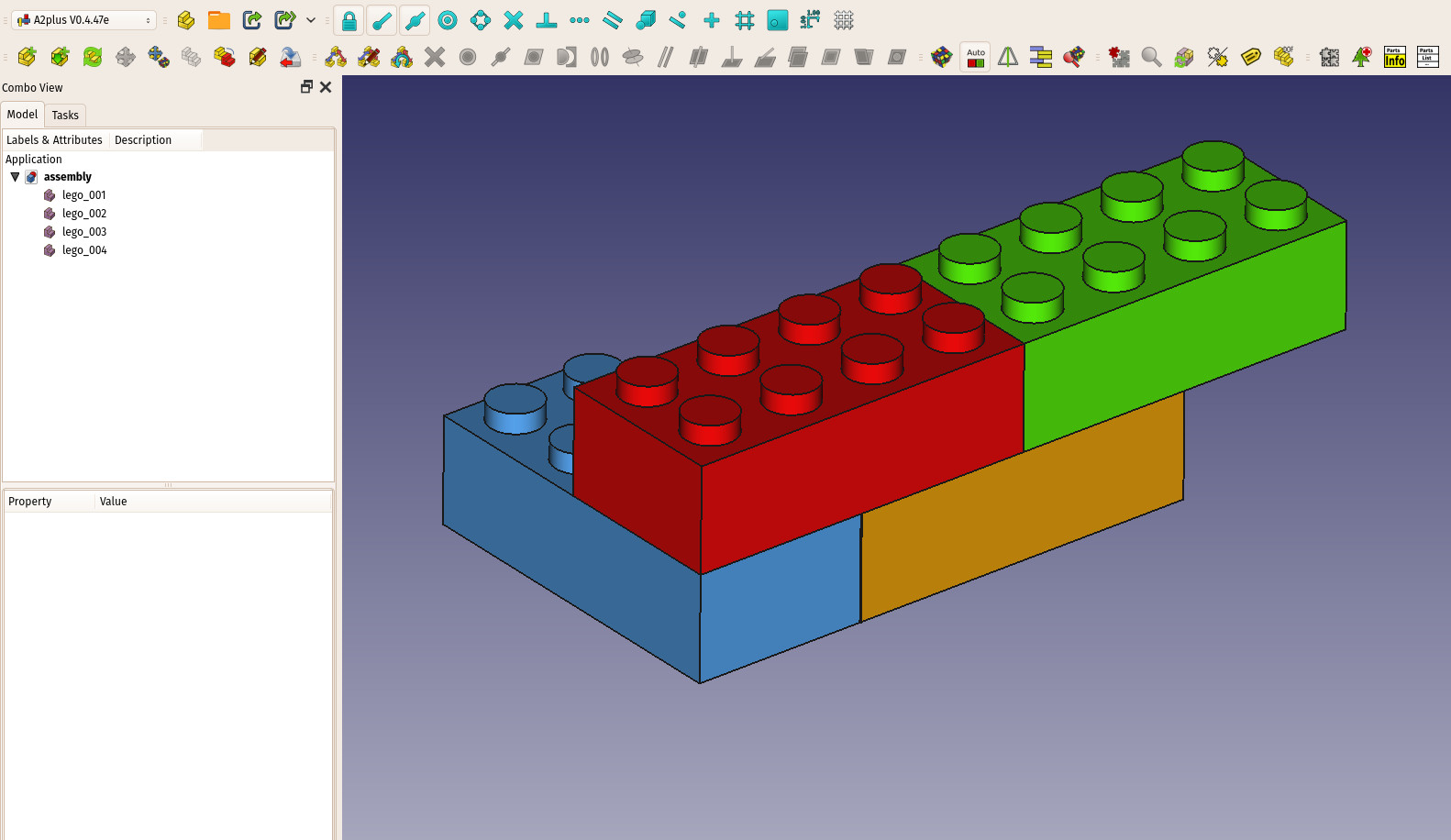Click the red and yellow bricks duplicate icon

(x=225, y=57)
